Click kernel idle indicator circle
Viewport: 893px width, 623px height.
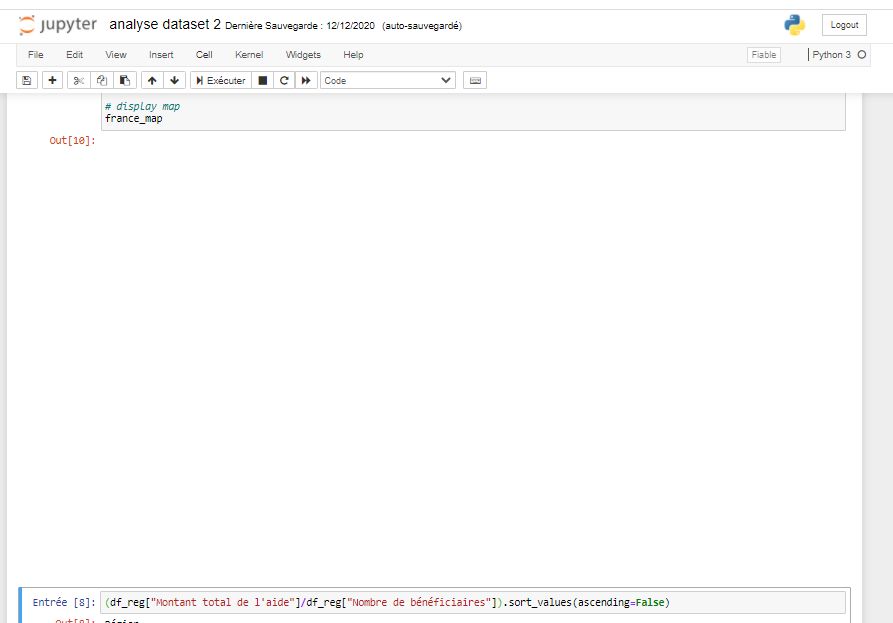point(862,55)
